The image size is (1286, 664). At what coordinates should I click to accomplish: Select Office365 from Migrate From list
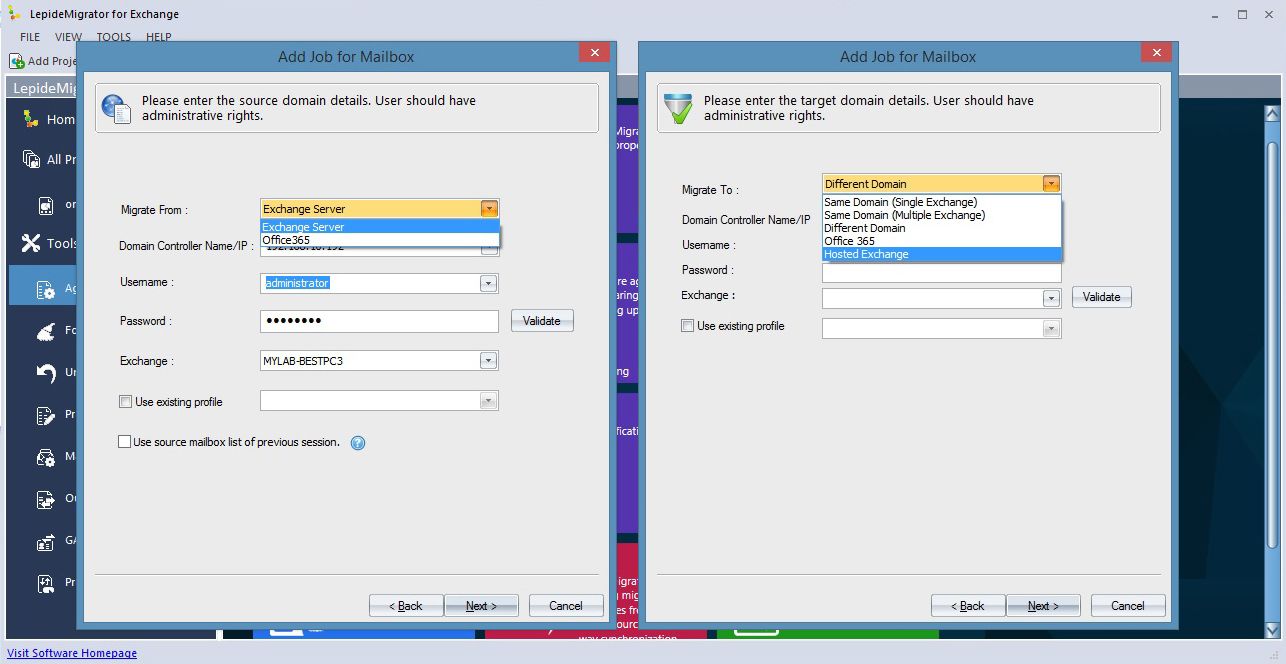click(380, 240)
